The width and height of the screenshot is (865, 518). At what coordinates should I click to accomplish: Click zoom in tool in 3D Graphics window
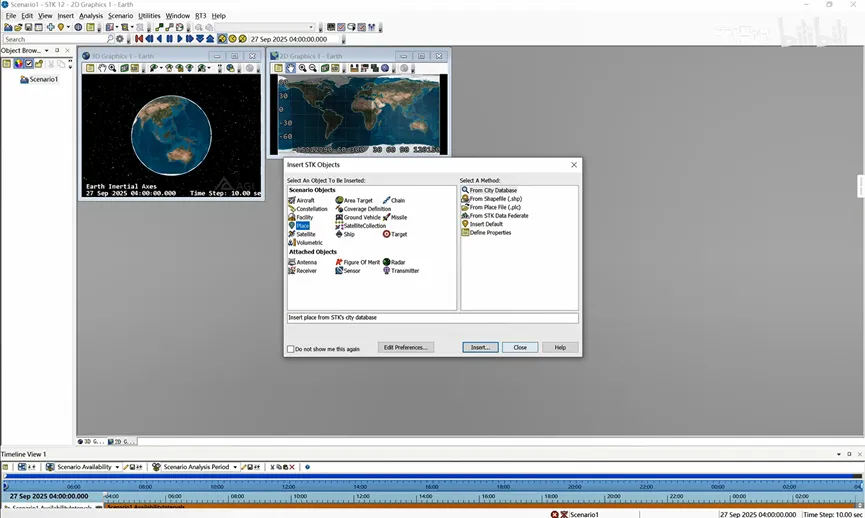(113, 68)
